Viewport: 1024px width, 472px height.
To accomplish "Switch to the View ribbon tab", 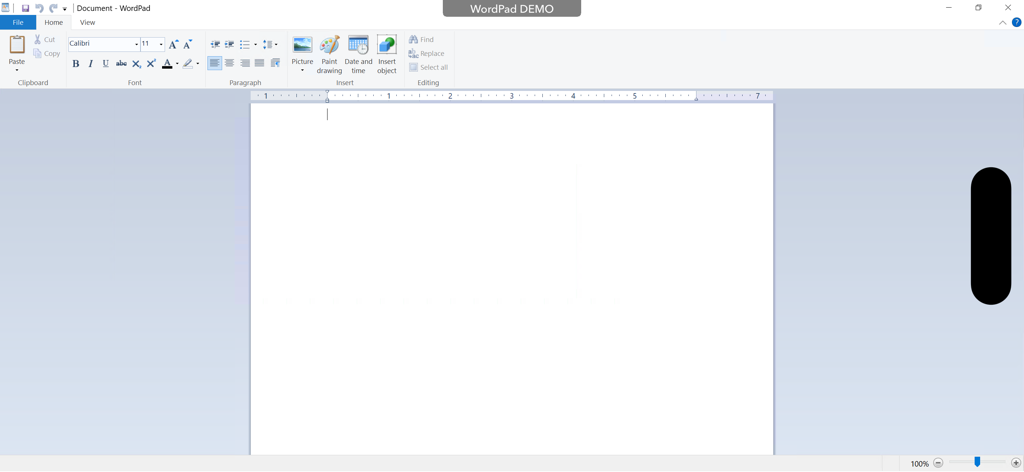I will (88, 22).
